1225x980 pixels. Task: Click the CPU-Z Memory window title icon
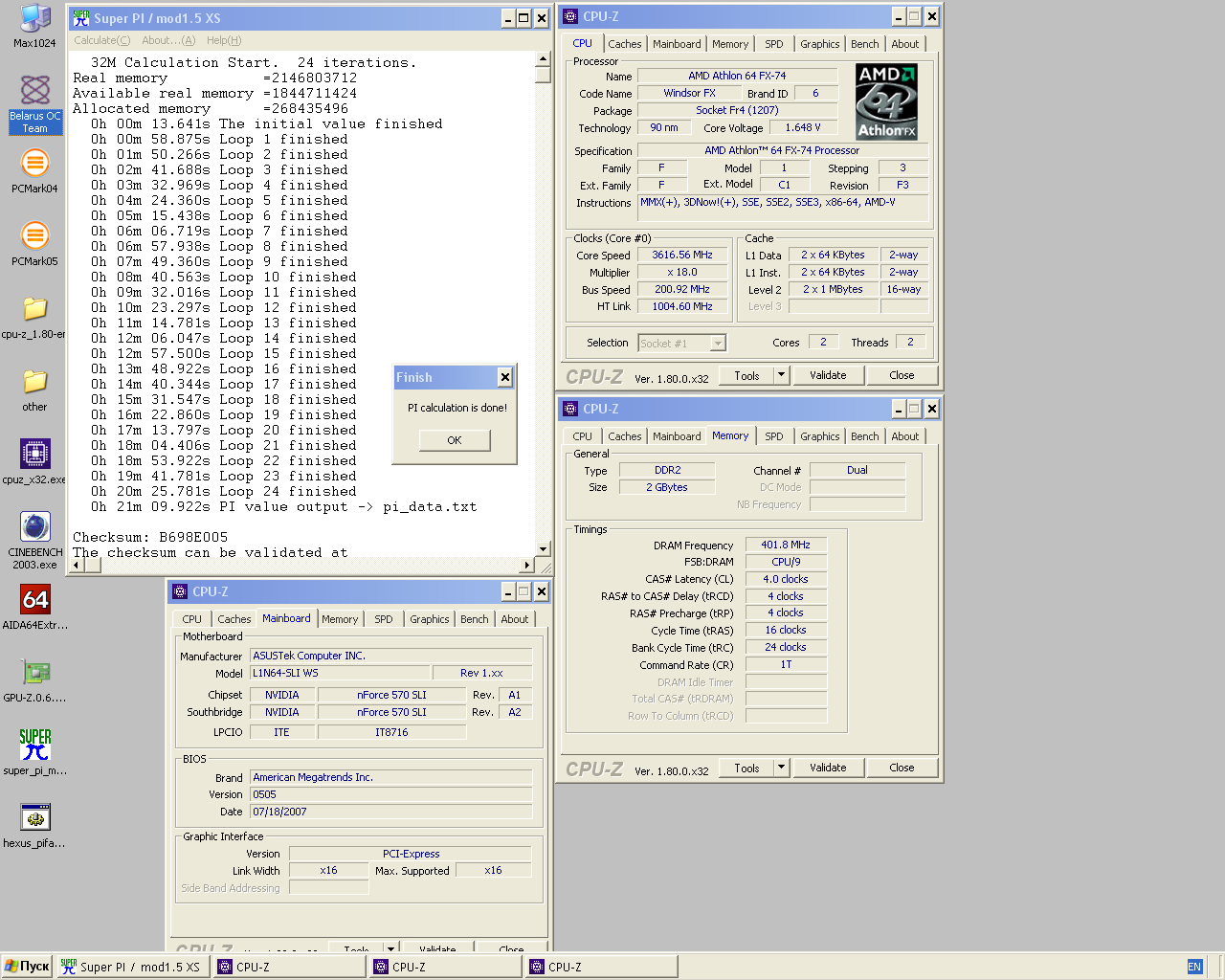(570, 409)
